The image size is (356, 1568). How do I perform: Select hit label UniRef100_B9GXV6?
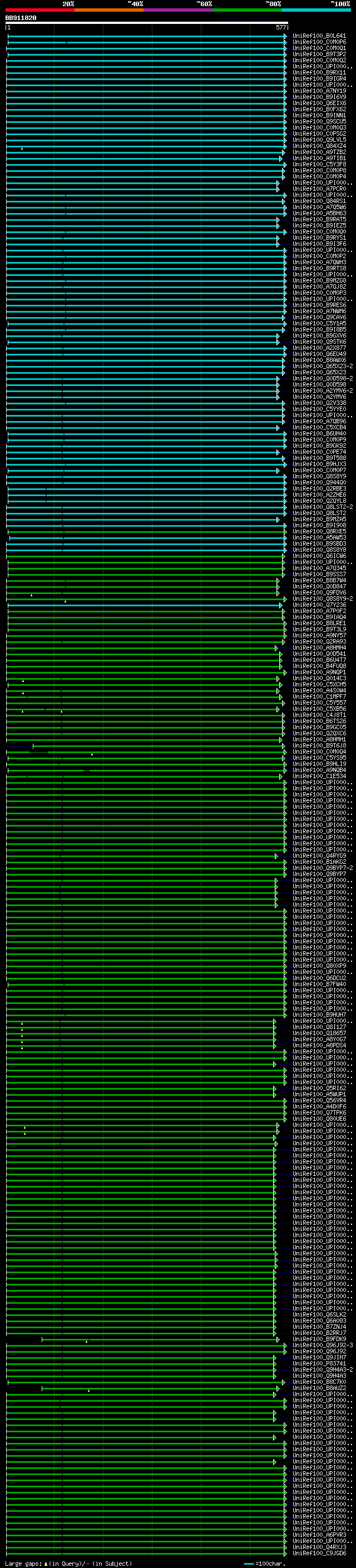pyautogui.click(x=319, y=336)
